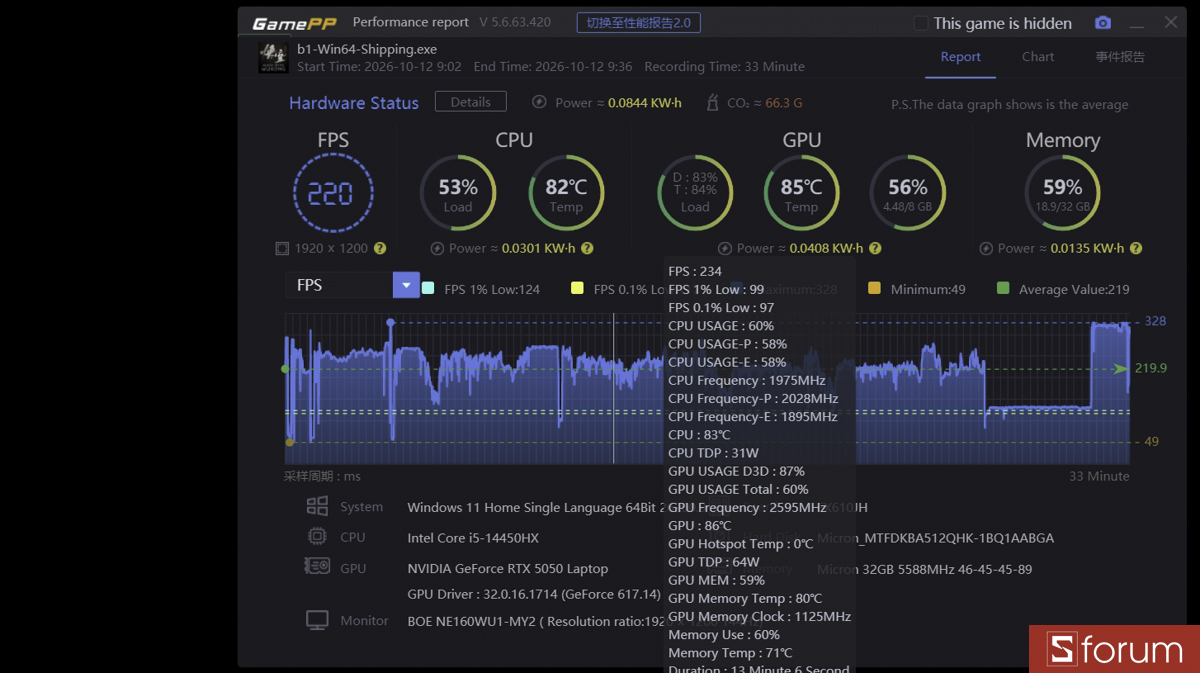This screenshot has width=1200, height=673.
Task: Click the CPU chip icon in hardware list
Action: click(317, 536)
